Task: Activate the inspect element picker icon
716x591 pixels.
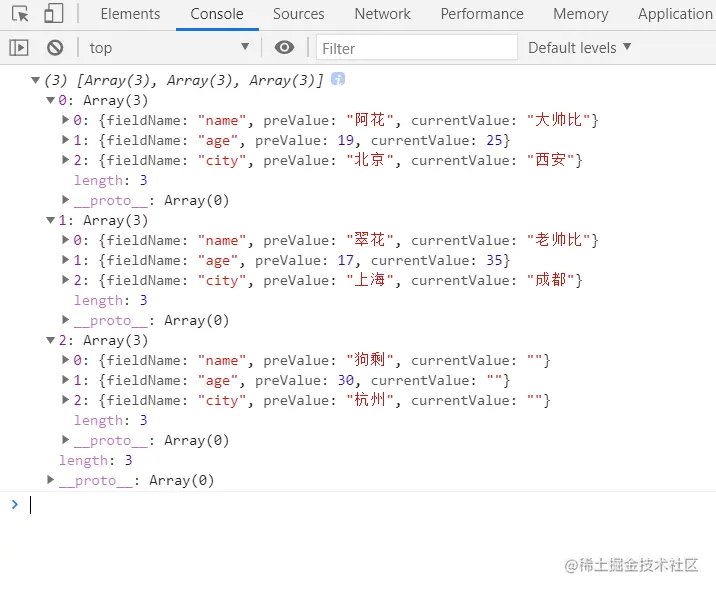Action: [x=20, y=14]
